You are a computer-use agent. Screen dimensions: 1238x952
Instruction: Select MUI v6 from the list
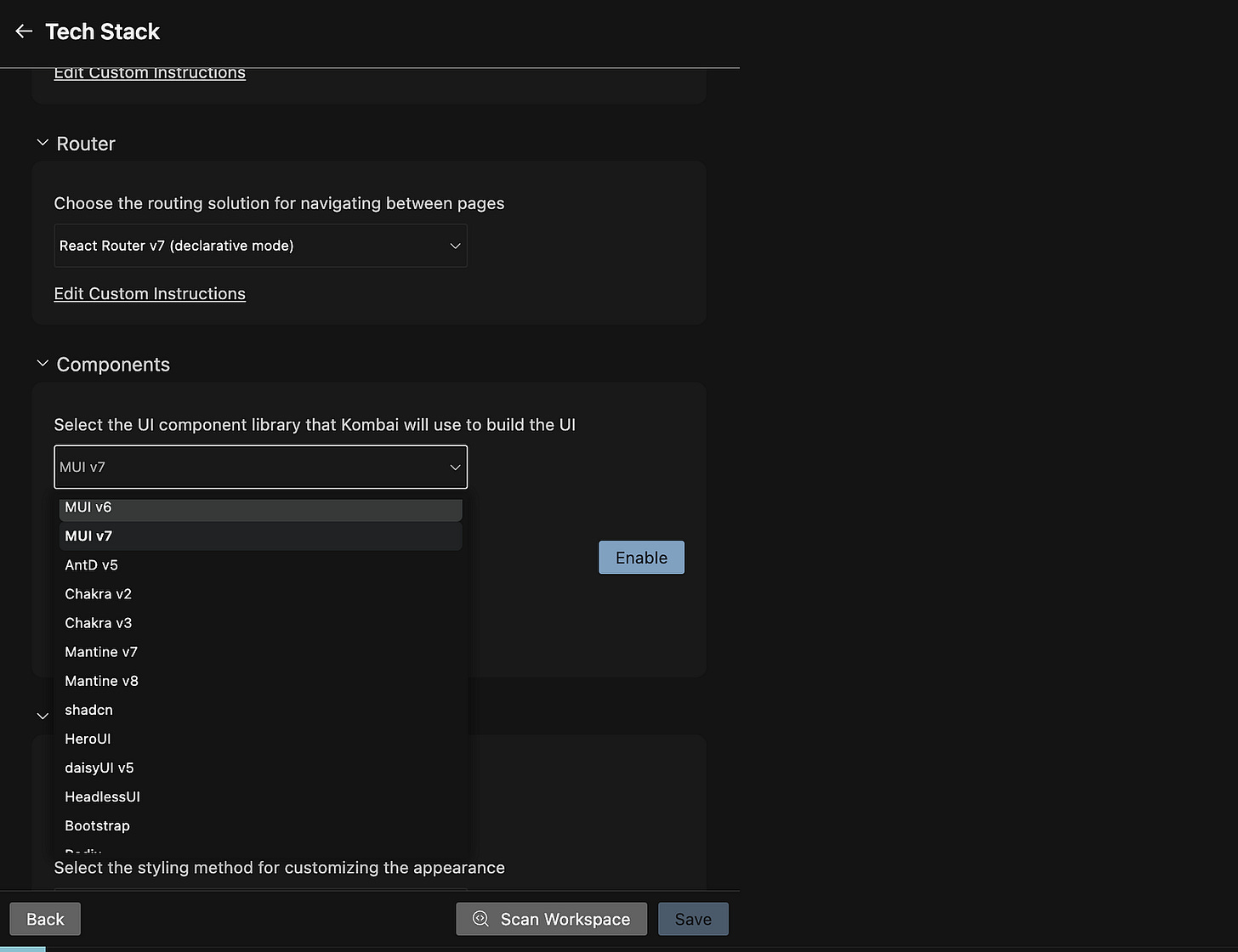(261, 507)
